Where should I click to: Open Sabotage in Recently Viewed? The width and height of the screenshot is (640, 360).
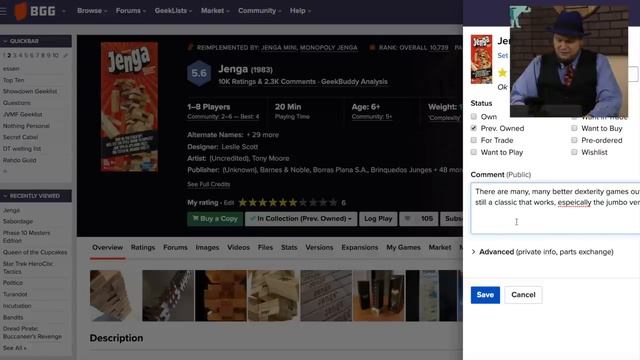(18, 221)
